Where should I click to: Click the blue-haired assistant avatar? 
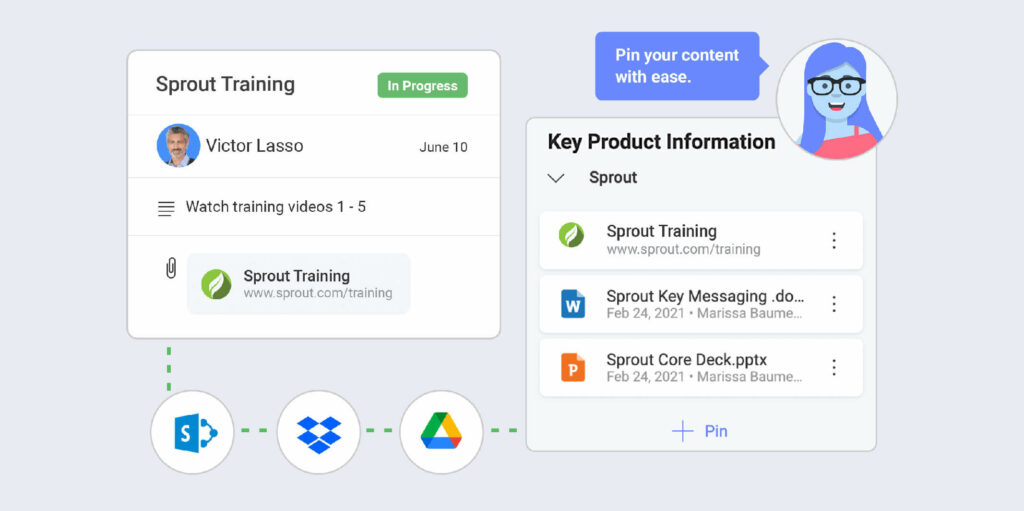[x=837, y=99]
